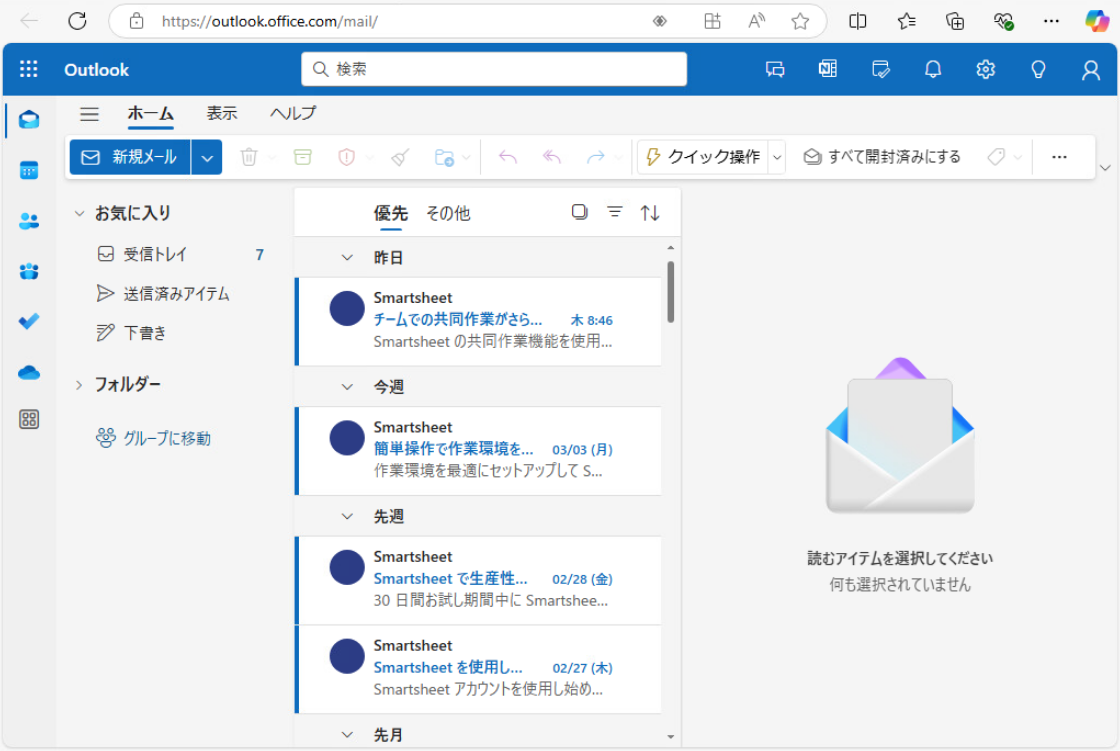The height and width of the screenshot is (751, 1120).
Task: Switch to the その他 inbox tab
Action: (x=447, y=213)
